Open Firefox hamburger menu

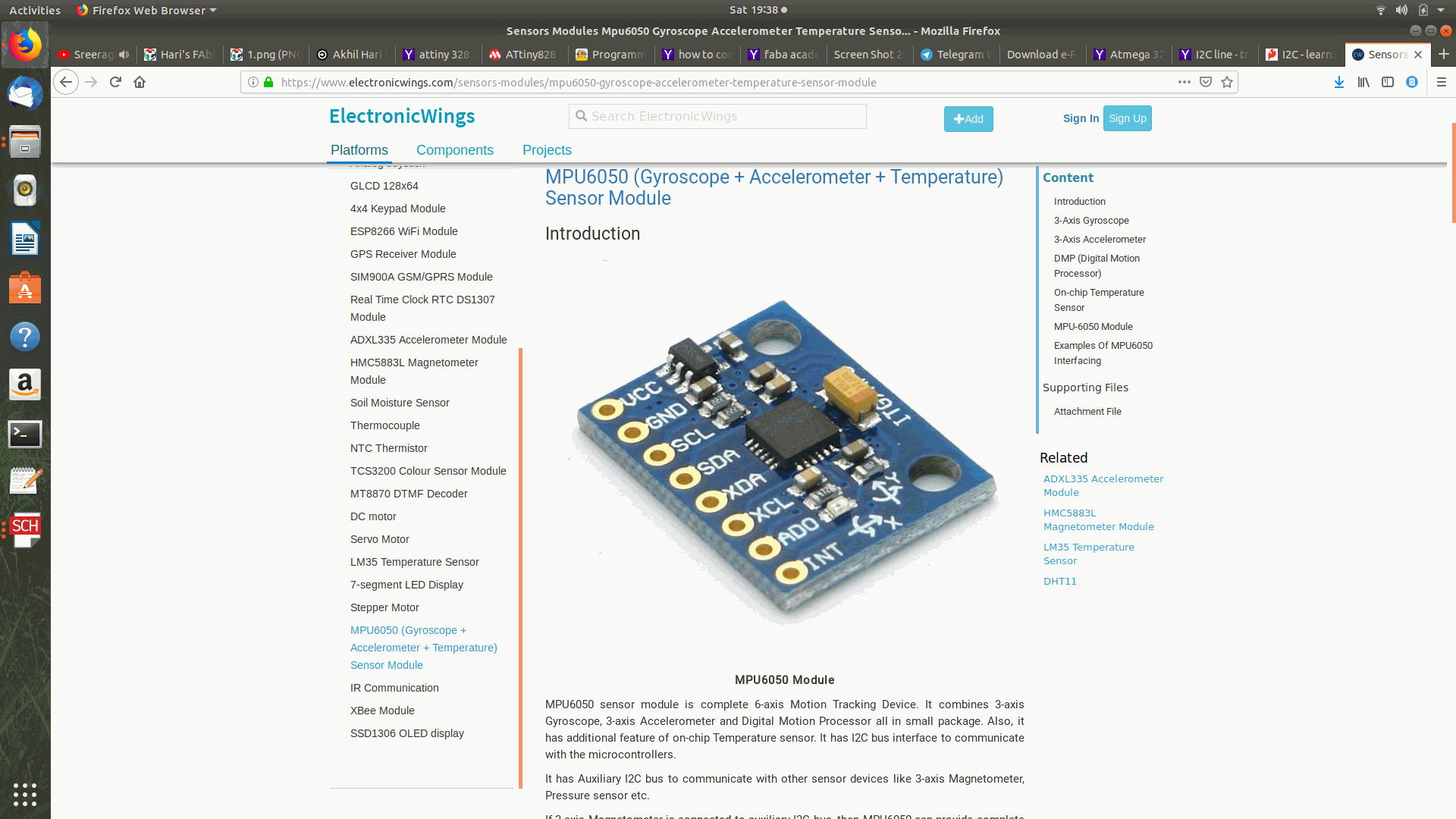1442,82
